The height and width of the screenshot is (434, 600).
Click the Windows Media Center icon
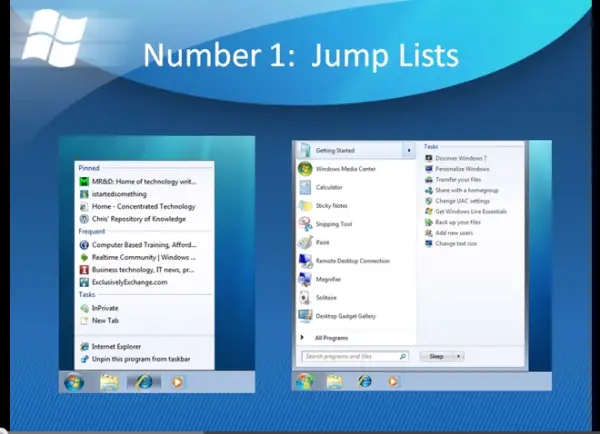tap(305, 169)
